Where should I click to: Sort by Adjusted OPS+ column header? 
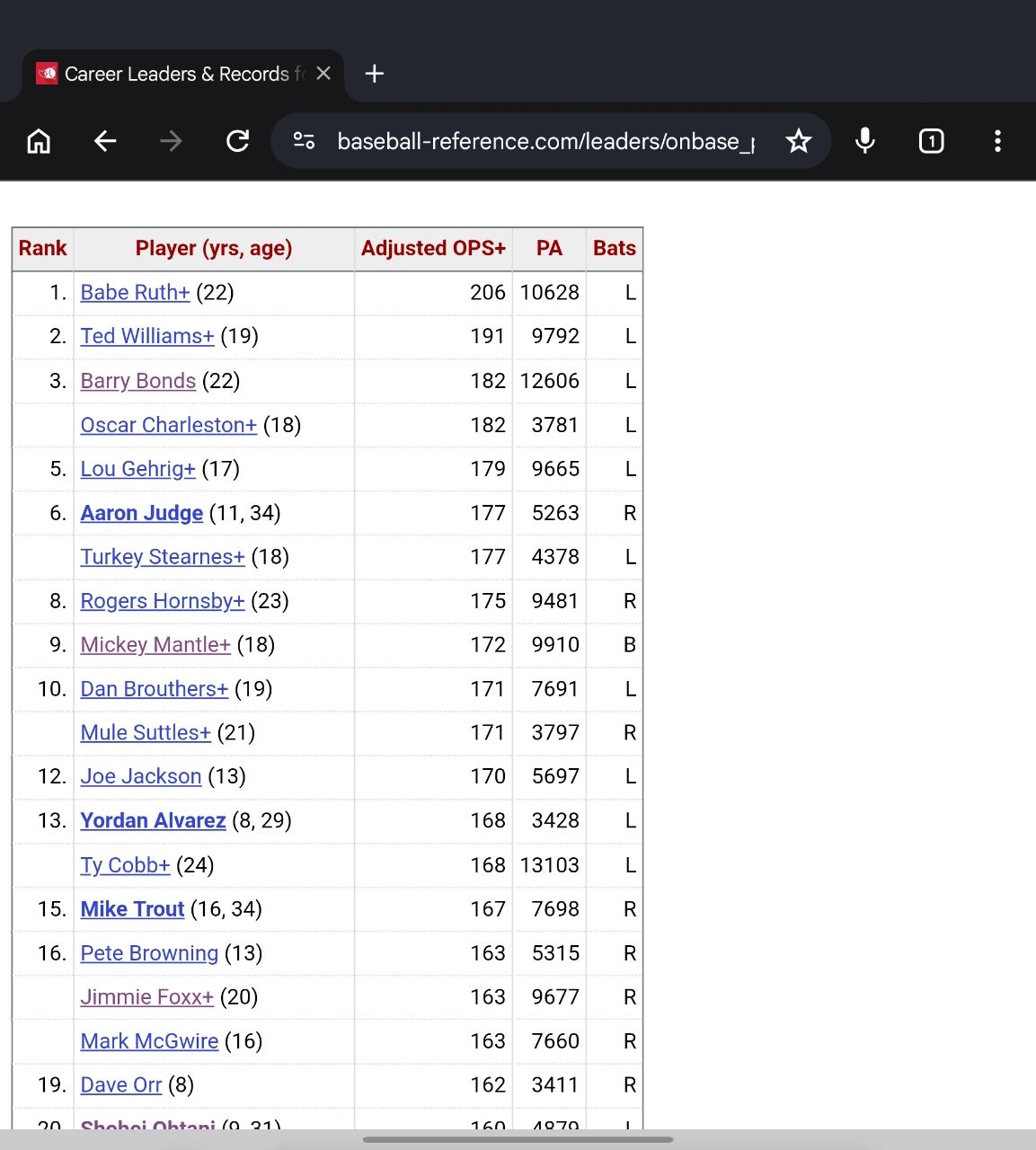[x=433, y=249]
